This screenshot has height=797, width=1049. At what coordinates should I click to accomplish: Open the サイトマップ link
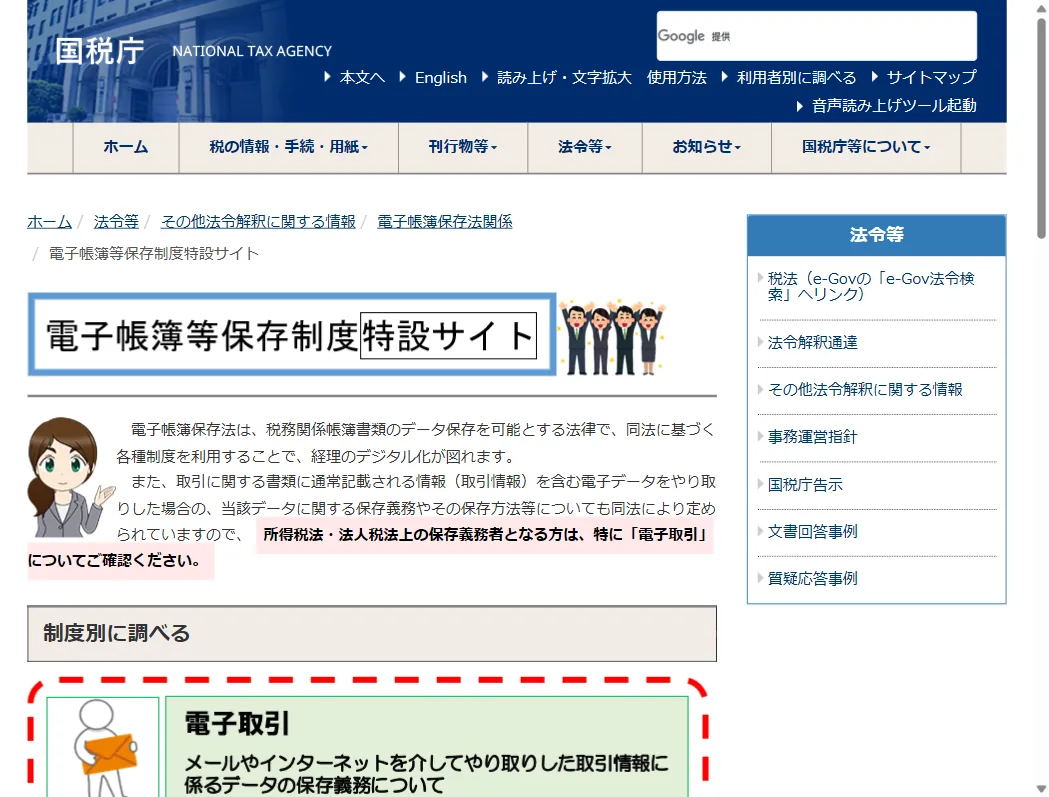pos(931,78)
